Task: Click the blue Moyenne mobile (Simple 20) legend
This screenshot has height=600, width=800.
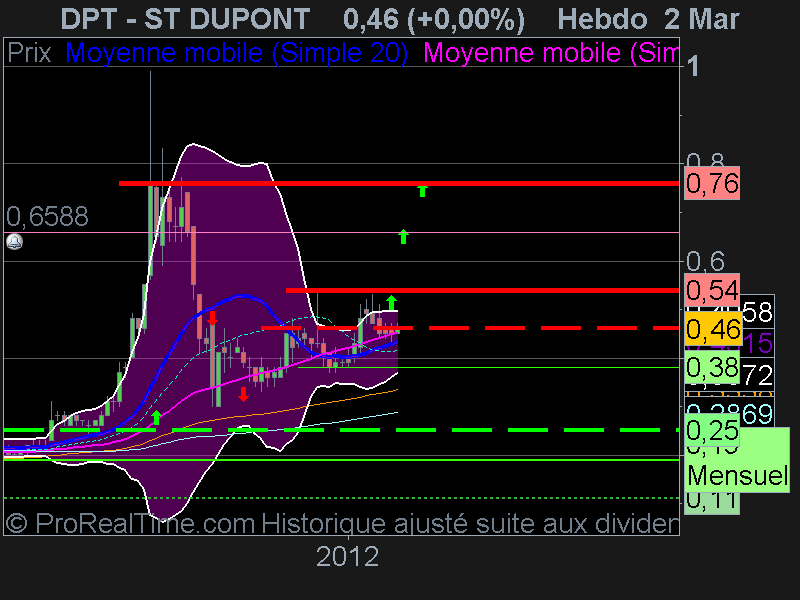Action: click(236, 53)
